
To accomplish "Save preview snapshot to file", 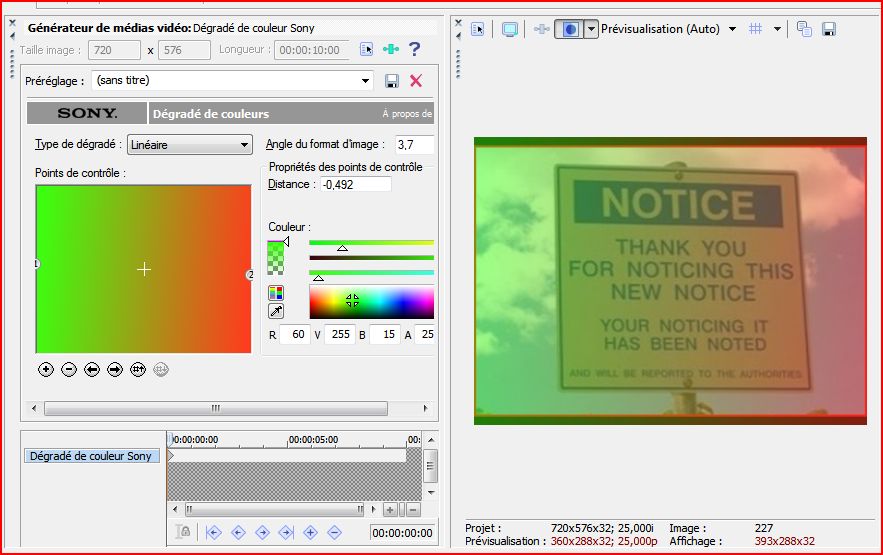I will tap(829, 29).
